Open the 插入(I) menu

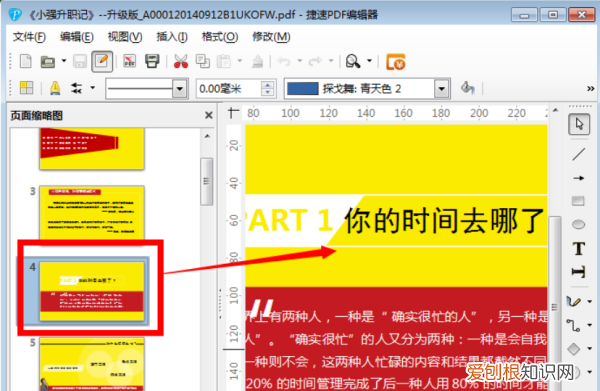tap(172, 37)
